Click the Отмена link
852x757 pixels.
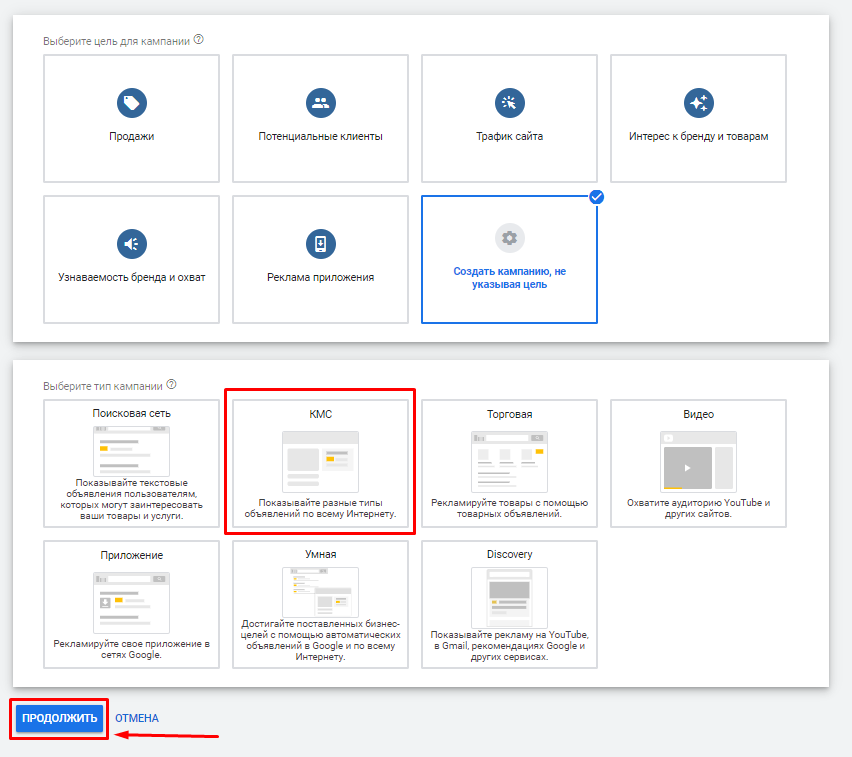tap(136, 718)
